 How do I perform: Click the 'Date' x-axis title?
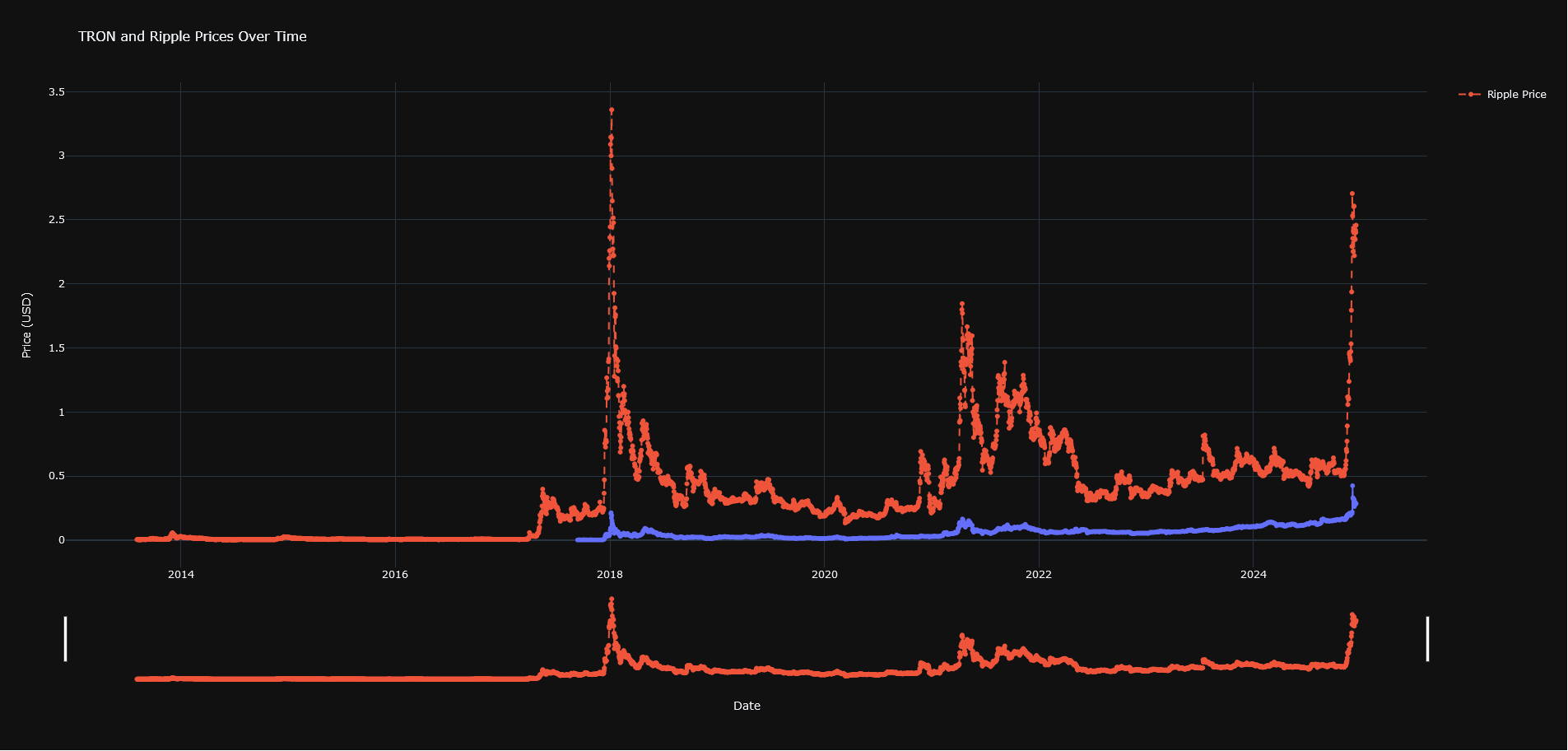747,706
